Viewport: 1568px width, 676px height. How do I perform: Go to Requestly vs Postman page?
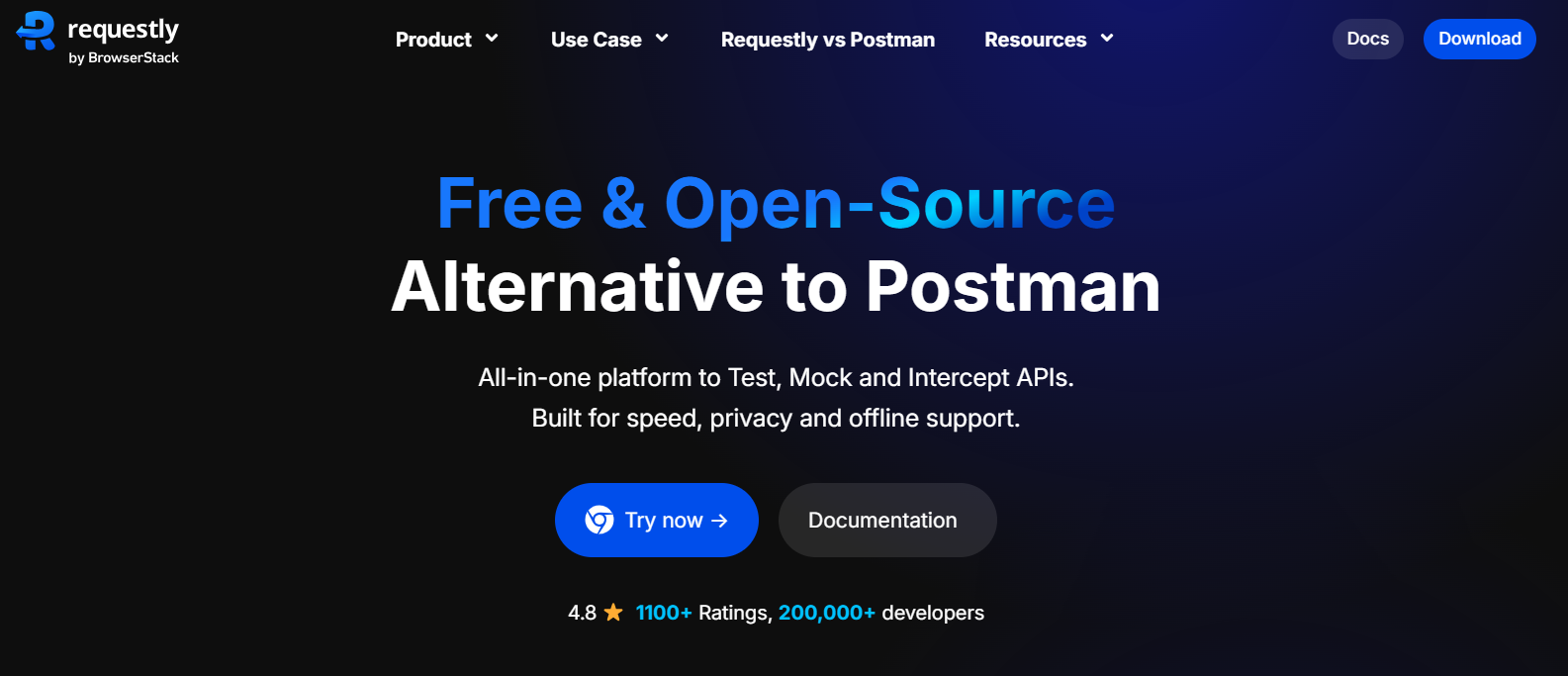tap(828, 40)
